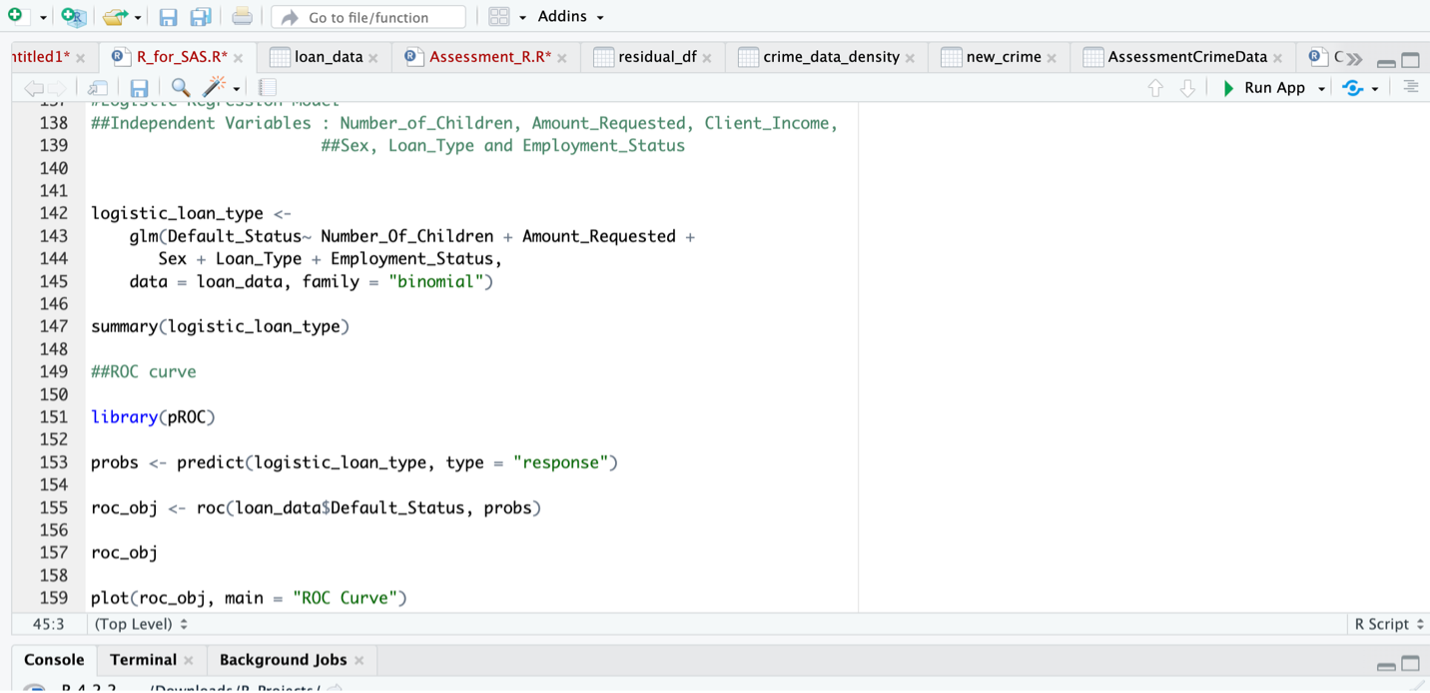Expand the recent files dropdown arrow
This screenshot has height=693, width=1430.
pos(138,18)
